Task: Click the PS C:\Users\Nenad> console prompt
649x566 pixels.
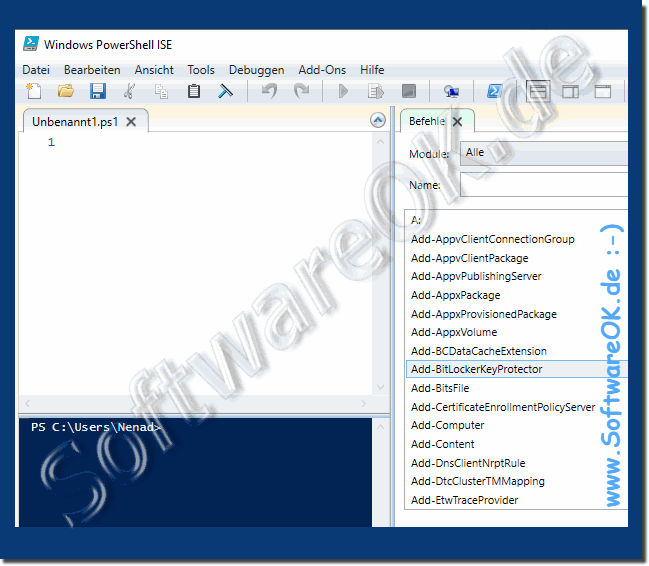Action: tap(96, 427)
